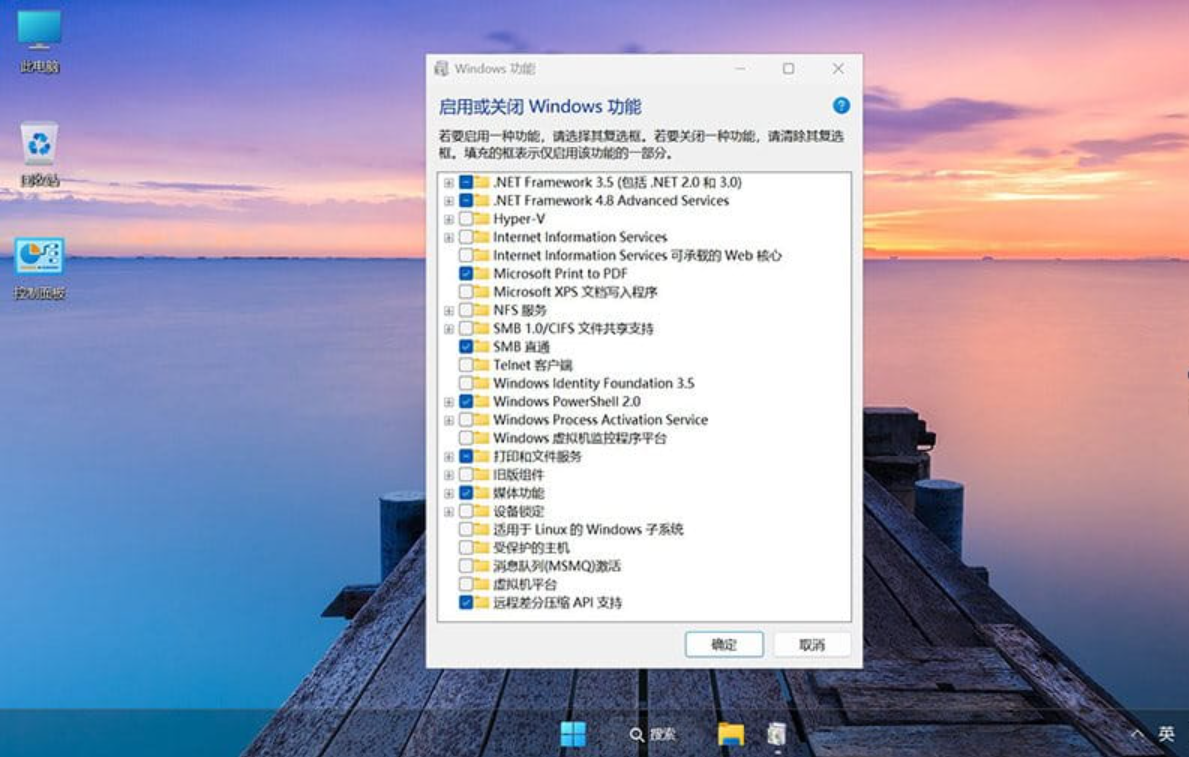Click the 启用或关闭 Windows 功能 heading

pyautogui.click(x=540, y=106)
